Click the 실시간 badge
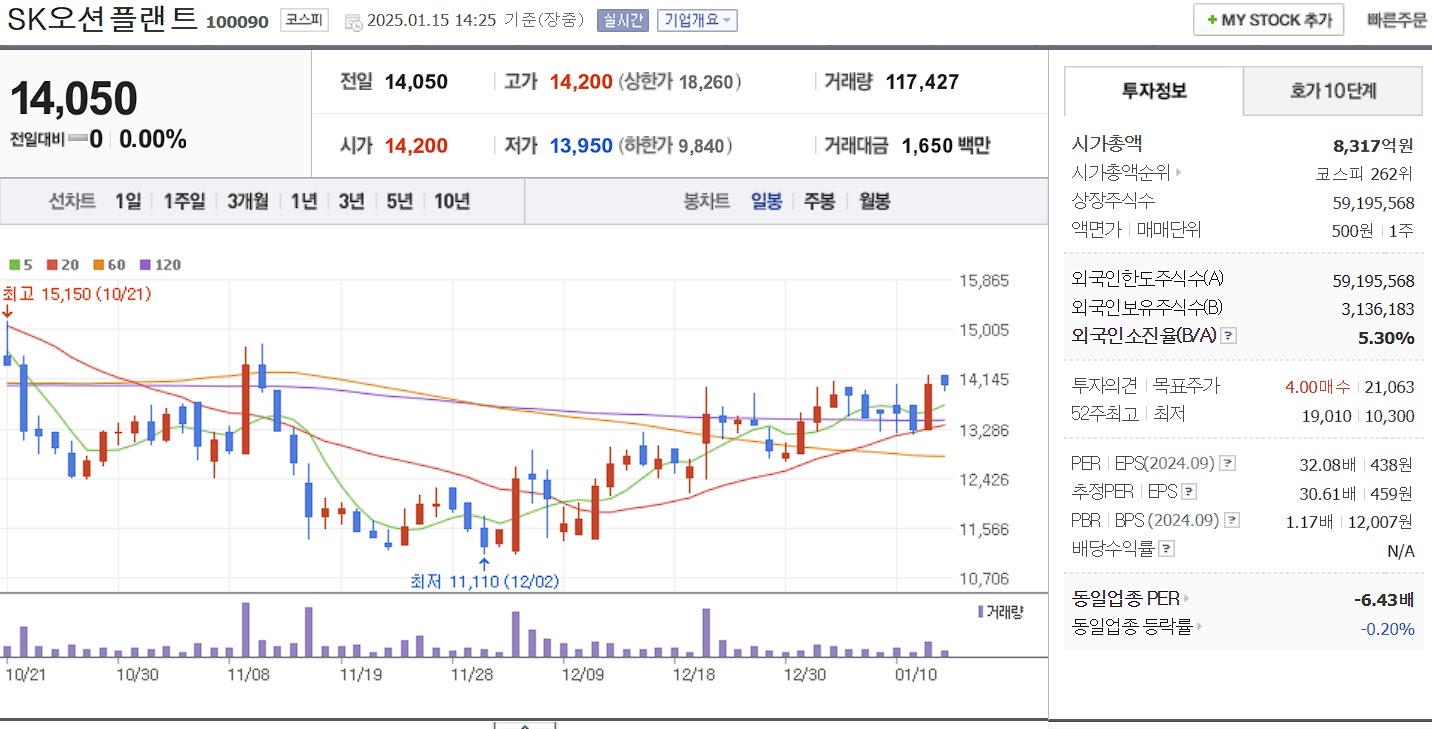 coord(623,20)
